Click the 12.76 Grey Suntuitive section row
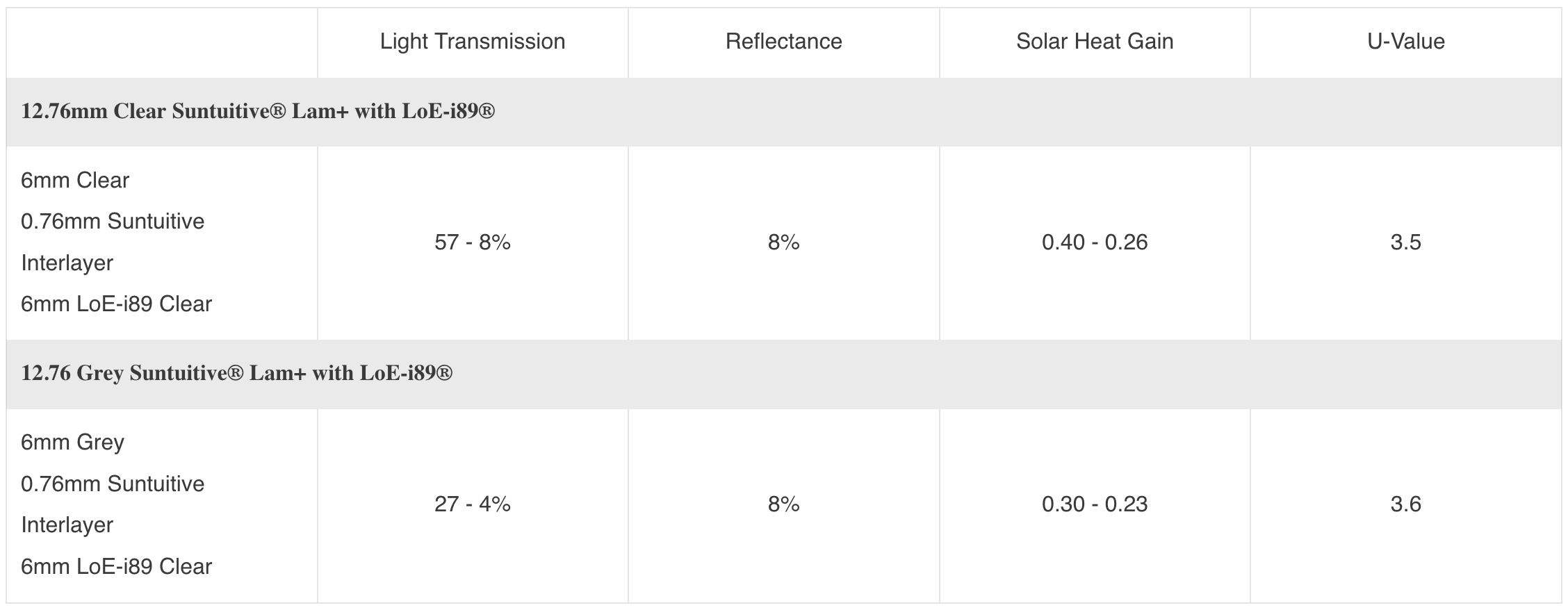Image resolution: width=1568 pixels, height=610 pixels. click(784, 374)
